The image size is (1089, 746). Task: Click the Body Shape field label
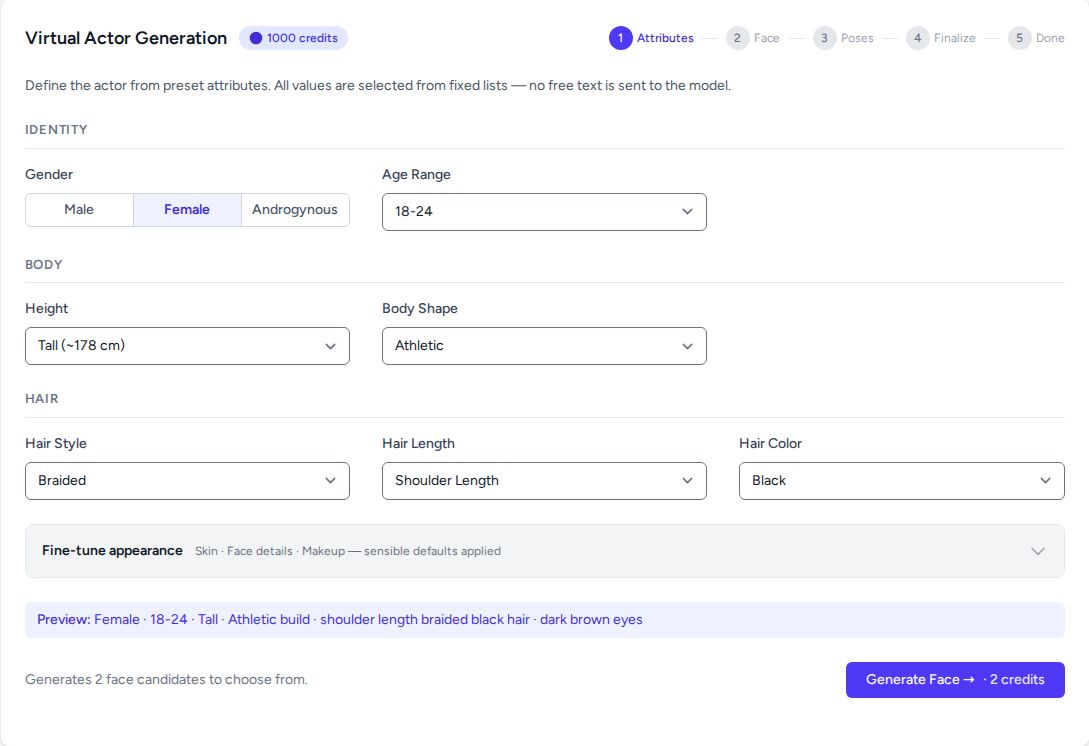419,308
